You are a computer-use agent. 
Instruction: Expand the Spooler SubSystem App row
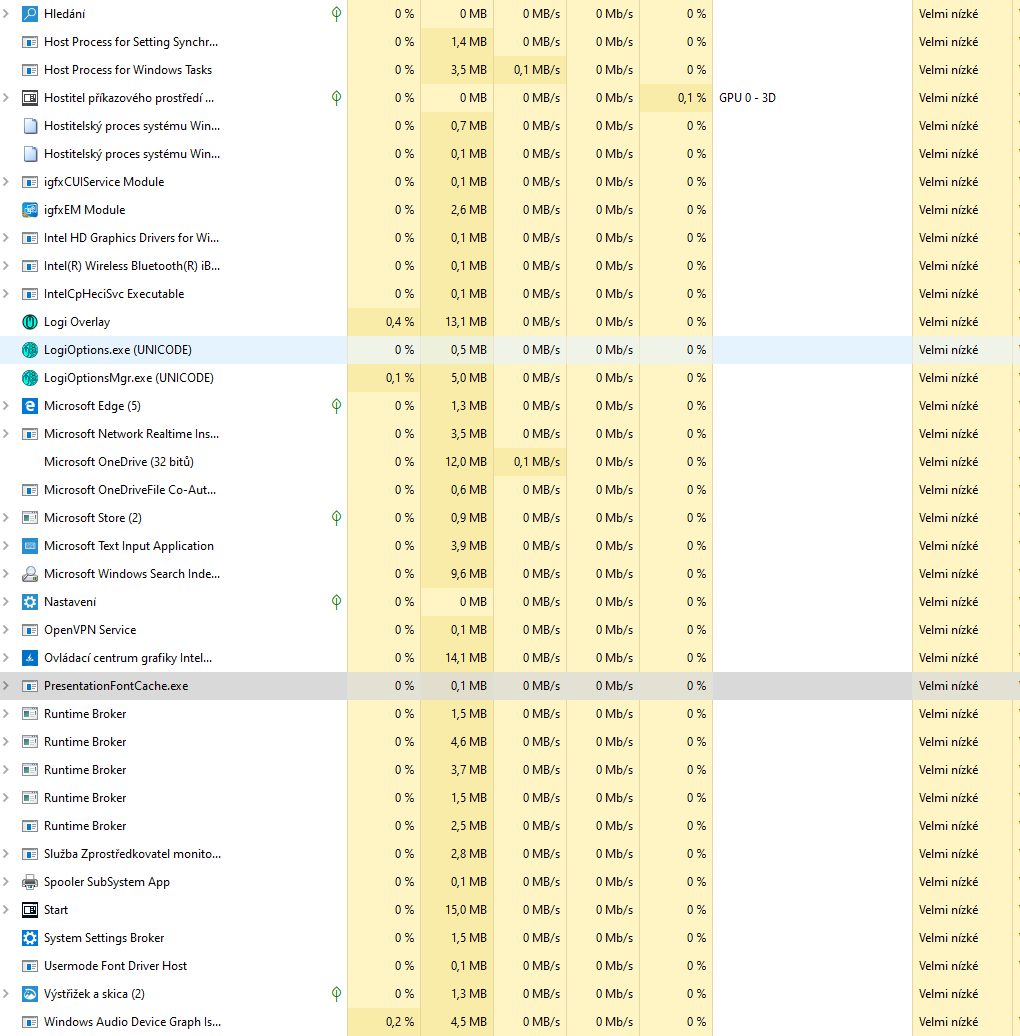point(6,882)
